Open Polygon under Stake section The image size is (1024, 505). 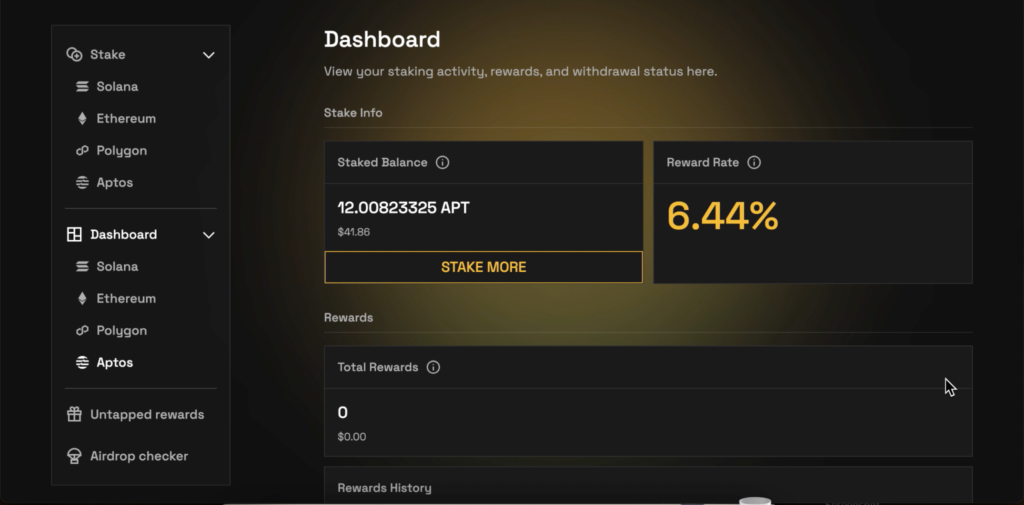(x=122, y=150)
